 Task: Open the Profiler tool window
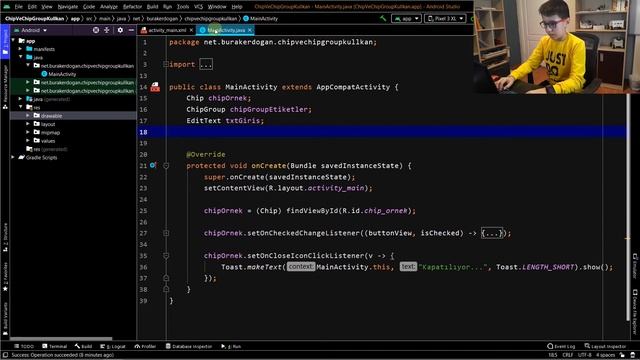[145, 346]
